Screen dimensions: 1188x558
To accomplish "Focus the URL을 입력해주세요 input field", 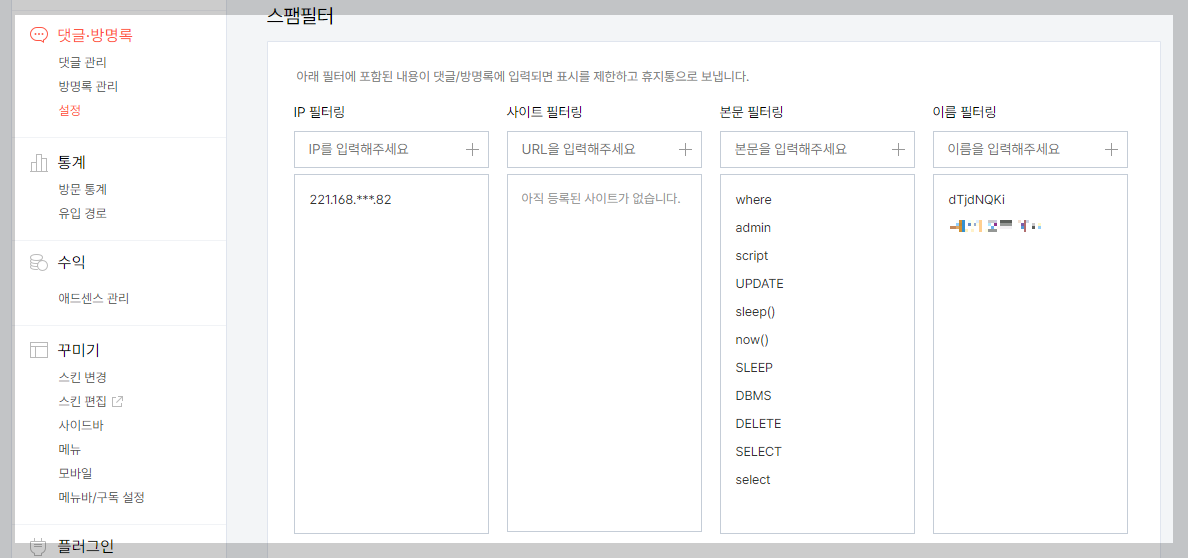I will (605, 149).
